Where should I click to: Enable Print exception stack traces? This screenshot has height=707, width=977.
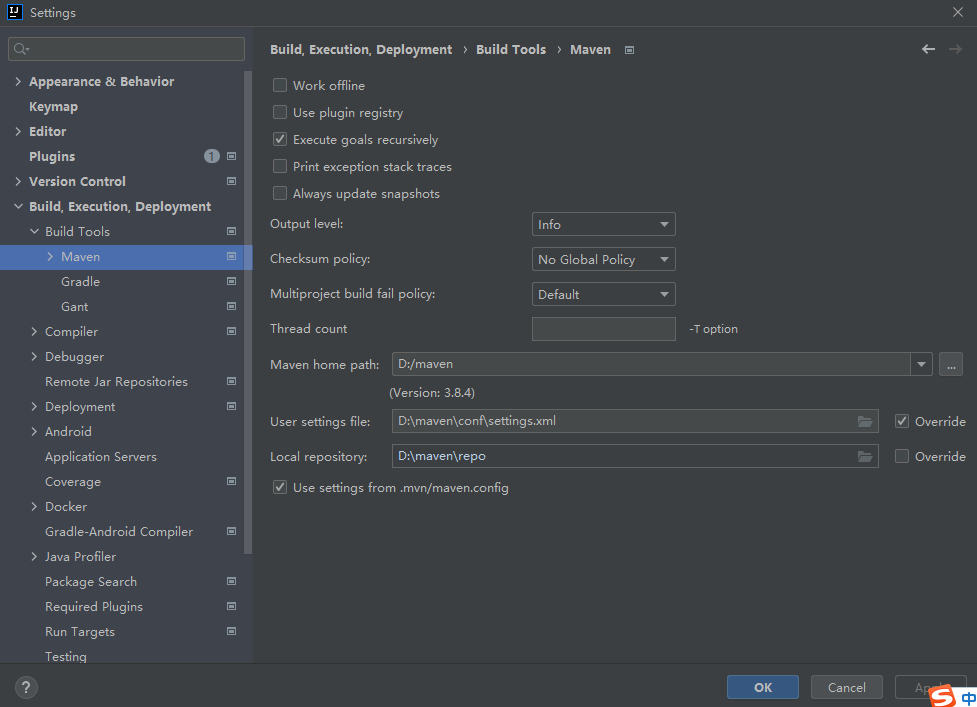[x=280, y=166]
